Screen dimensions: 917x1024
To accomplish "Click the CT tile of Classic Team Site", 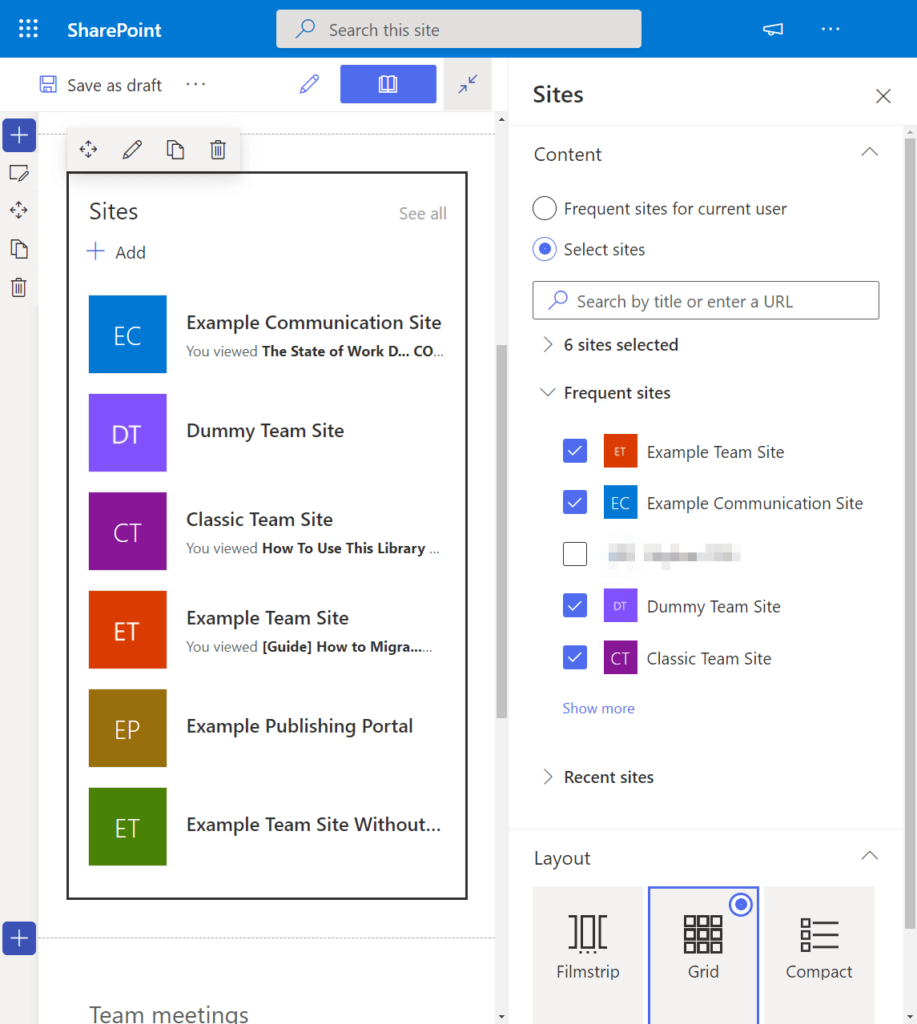I will tap(127, 531).
